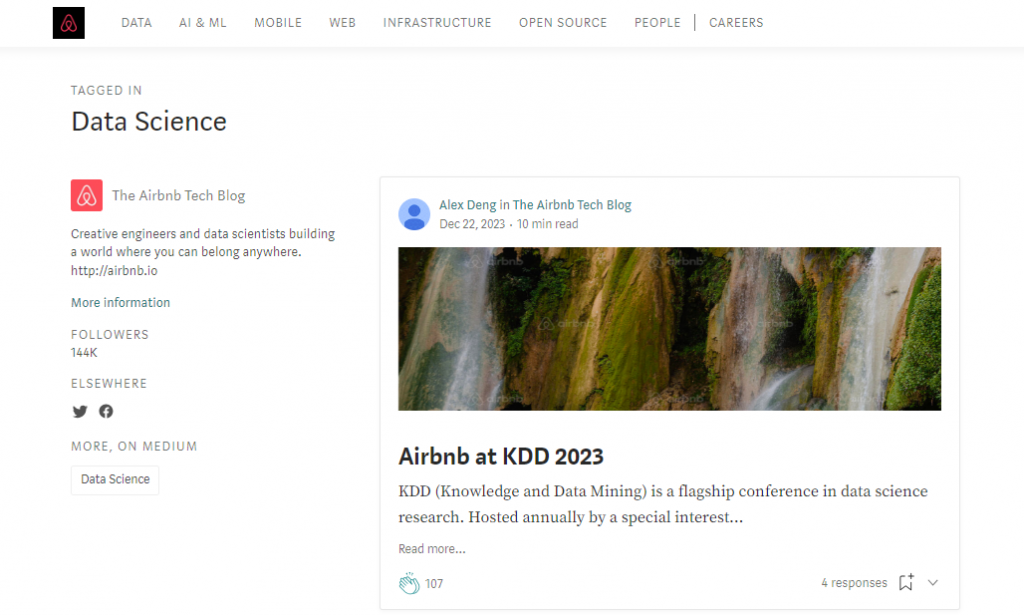Click Read more on the KDD article
Viewport: 1024px width, 616px height.
432,548
